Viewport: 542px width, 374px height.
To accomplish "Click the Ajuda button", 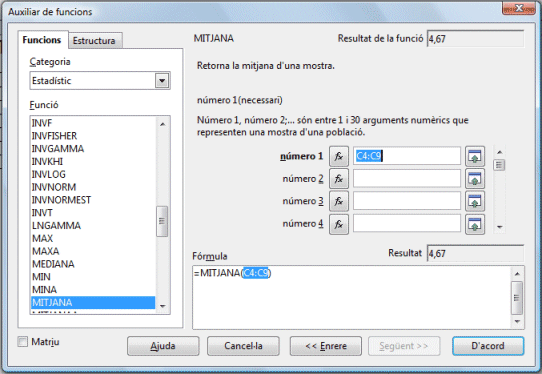I will coord(163,346).
